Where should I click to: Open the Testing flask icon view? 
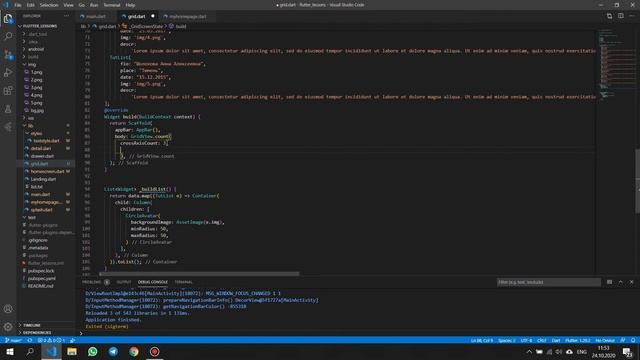[x=8, y=109]
